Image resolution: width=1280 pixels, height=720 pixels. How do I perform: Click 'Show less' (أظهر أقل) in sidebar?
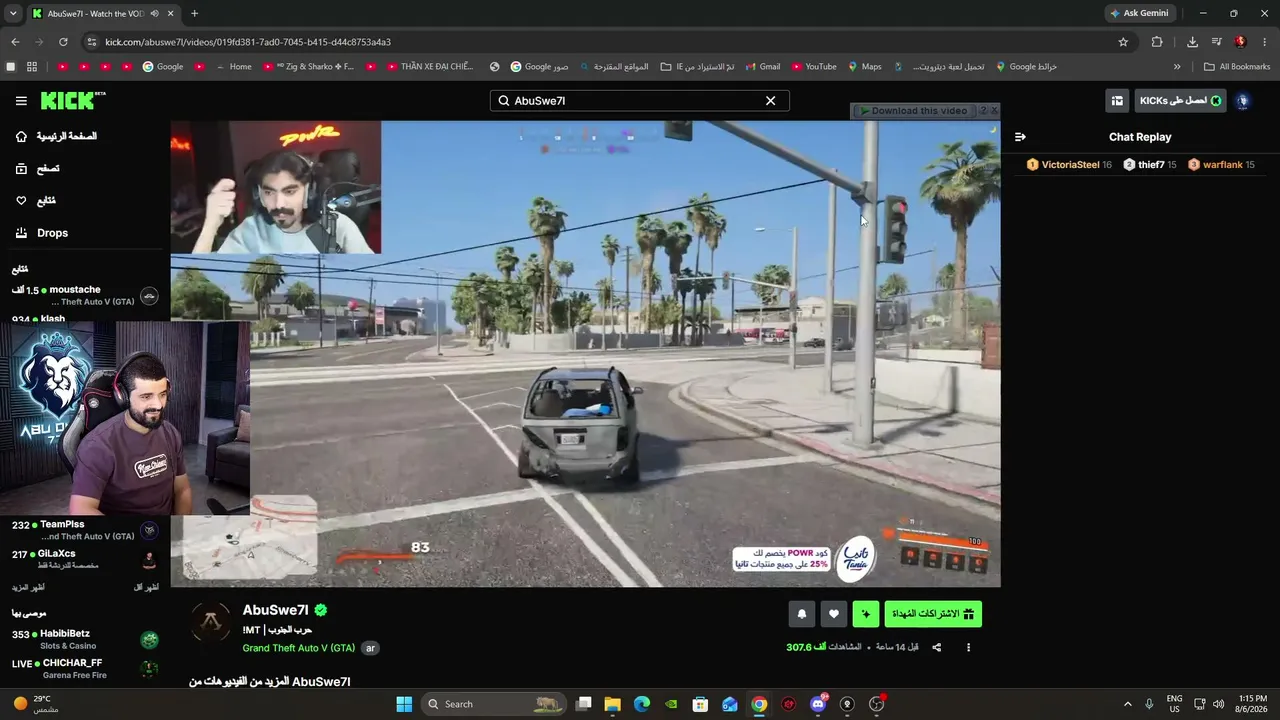[x=146, y=588]
